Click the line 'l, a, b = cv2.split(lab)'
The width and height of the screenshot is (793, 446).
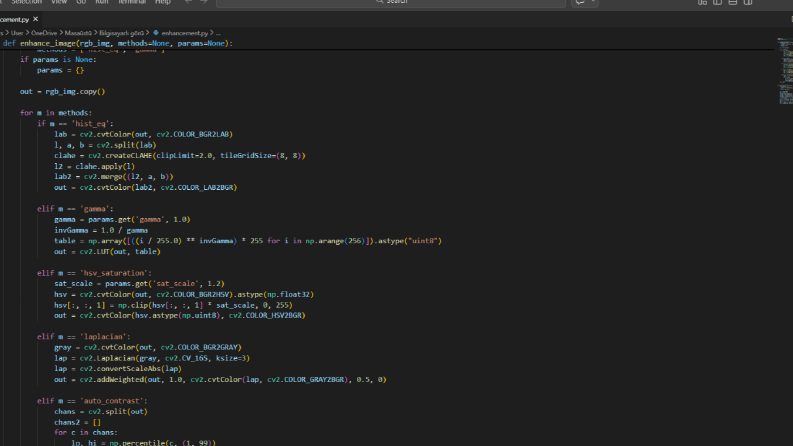pyautogui.click(x=105, y=145)
